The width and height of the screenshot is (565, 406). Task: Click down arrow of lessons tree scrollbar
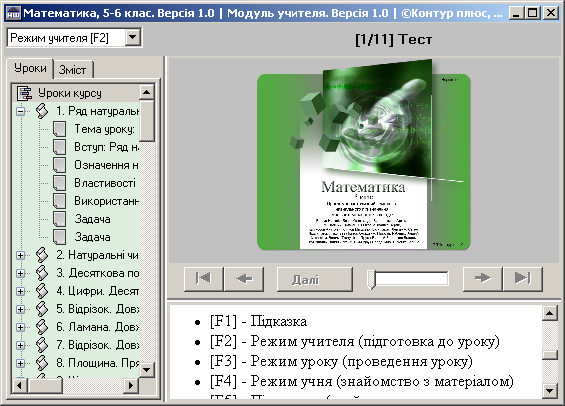pos(147,370)
